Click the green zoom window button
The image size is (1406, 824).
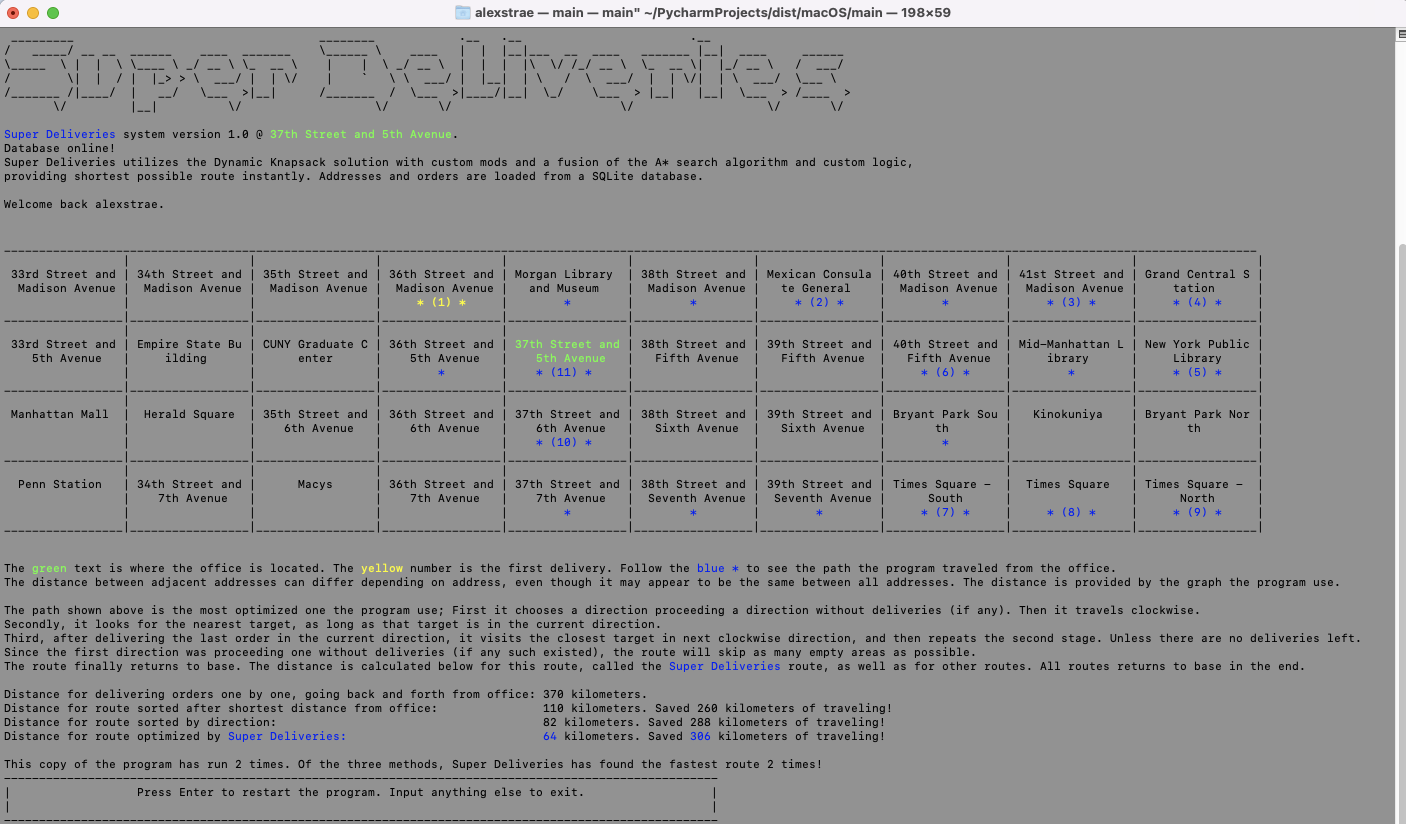coord(53,13)
